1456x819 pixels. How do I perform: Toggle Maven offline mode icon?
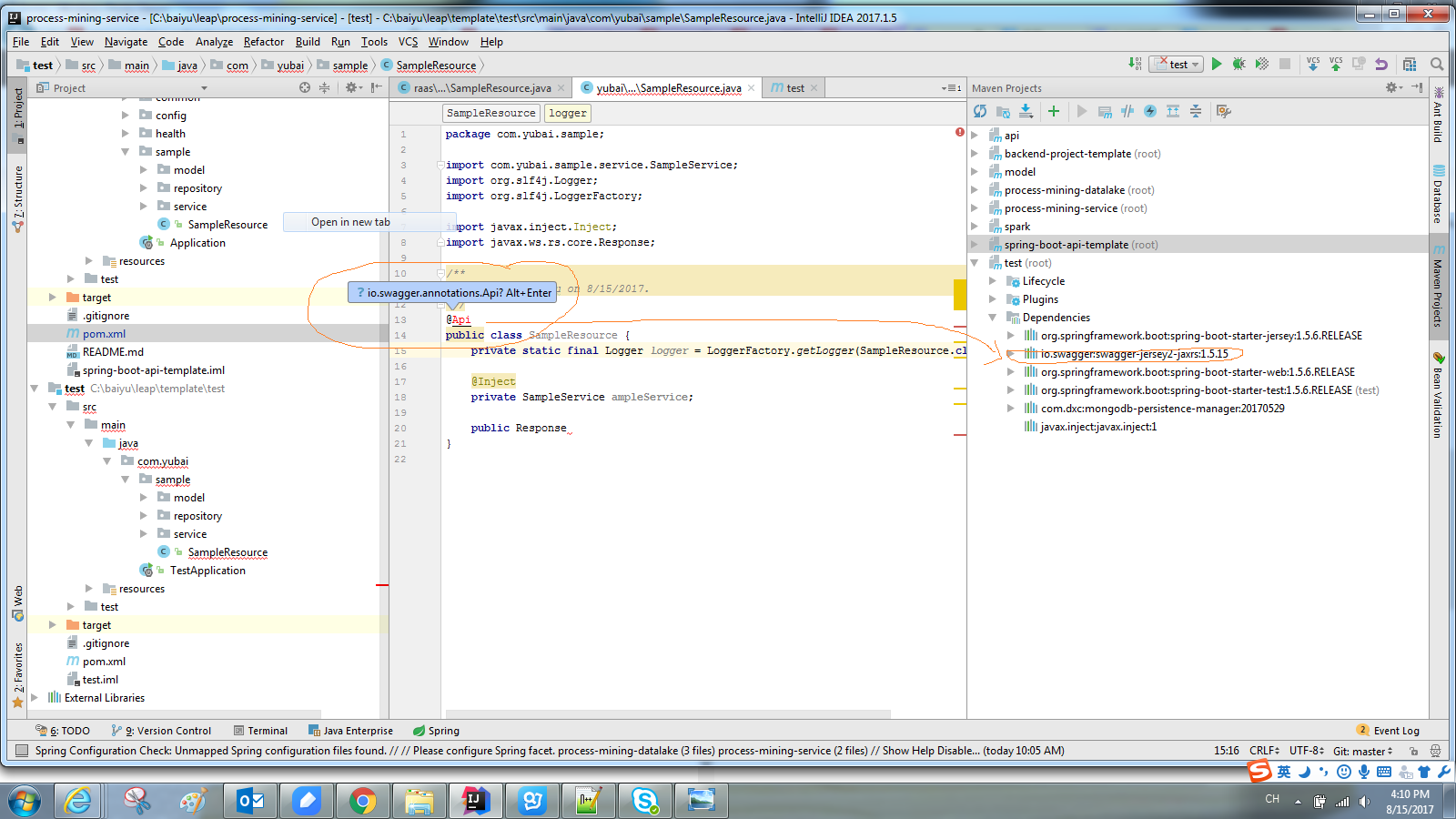pos(1127,111)
